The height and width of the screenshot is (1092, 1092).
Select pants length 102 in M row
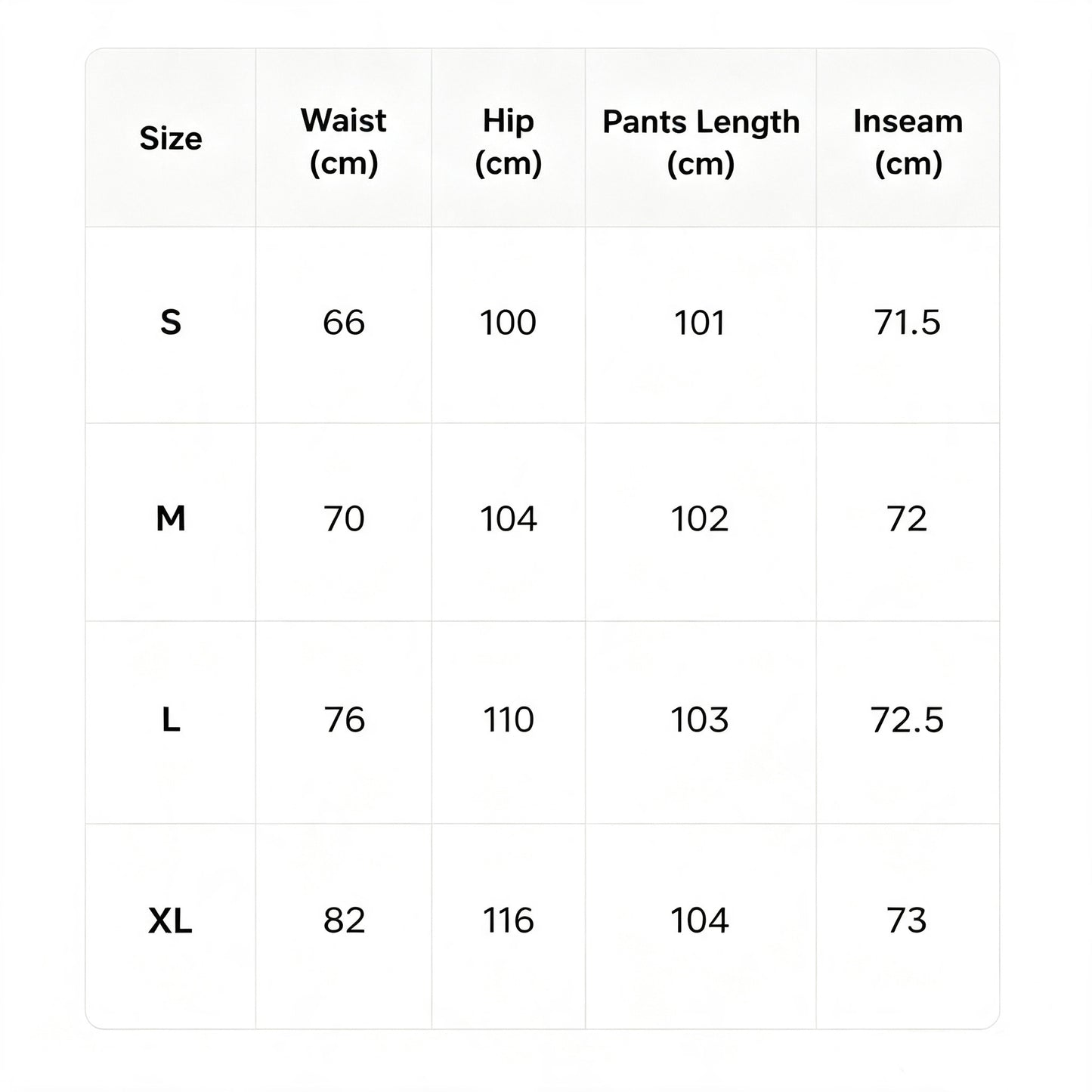(x=701, y=519)
